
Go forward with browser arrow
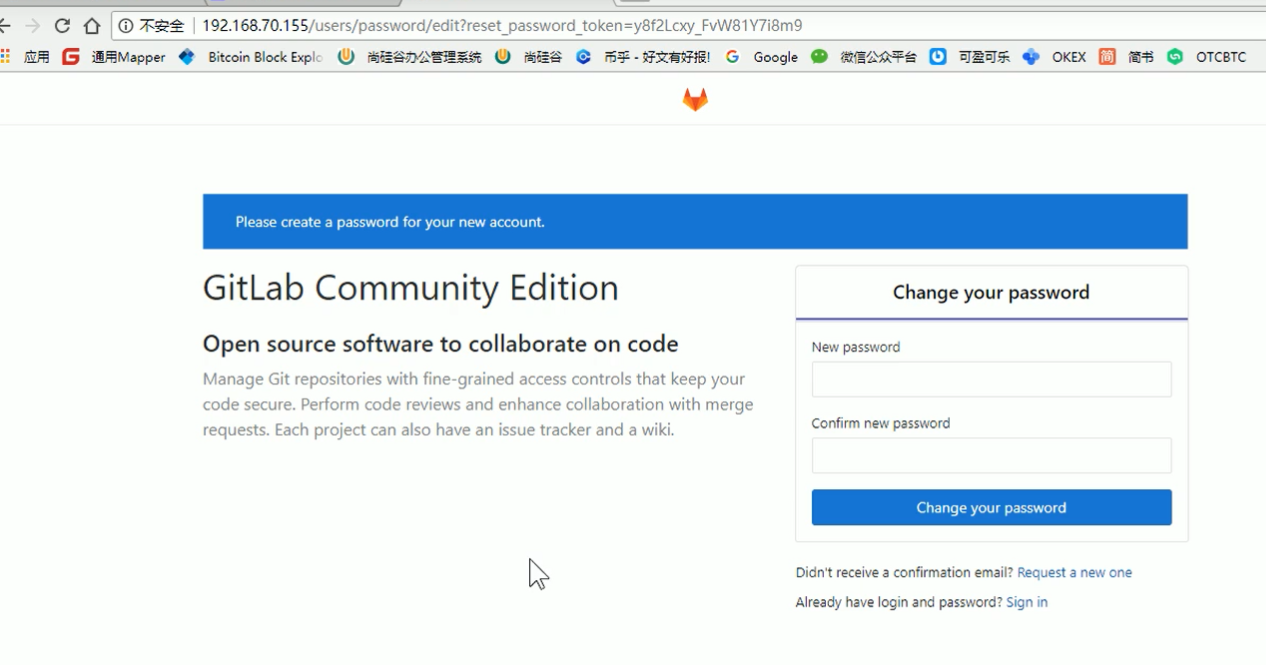[33, 26]
